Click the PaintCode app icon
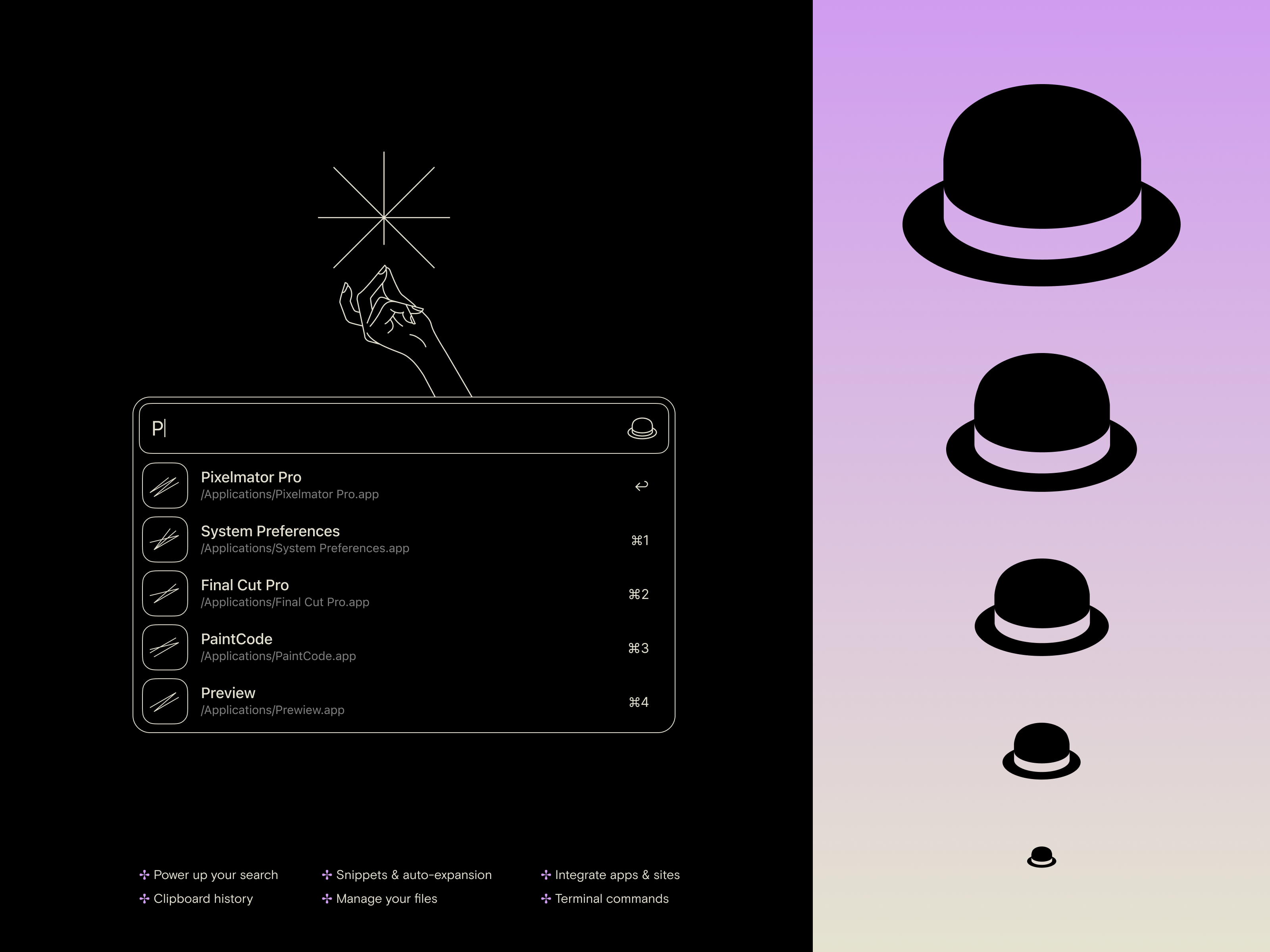 [165, 647]
